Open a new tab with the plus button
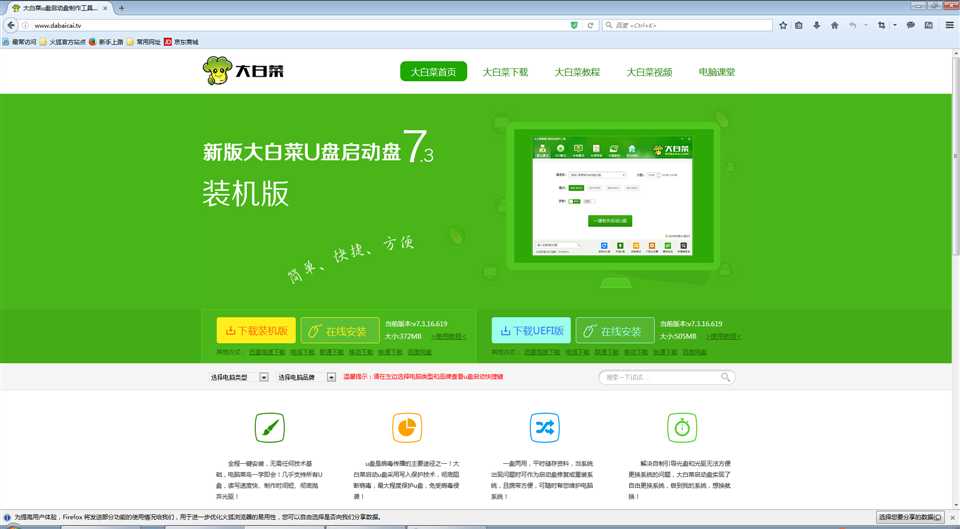The image size is (960, 529). point(121,8)
